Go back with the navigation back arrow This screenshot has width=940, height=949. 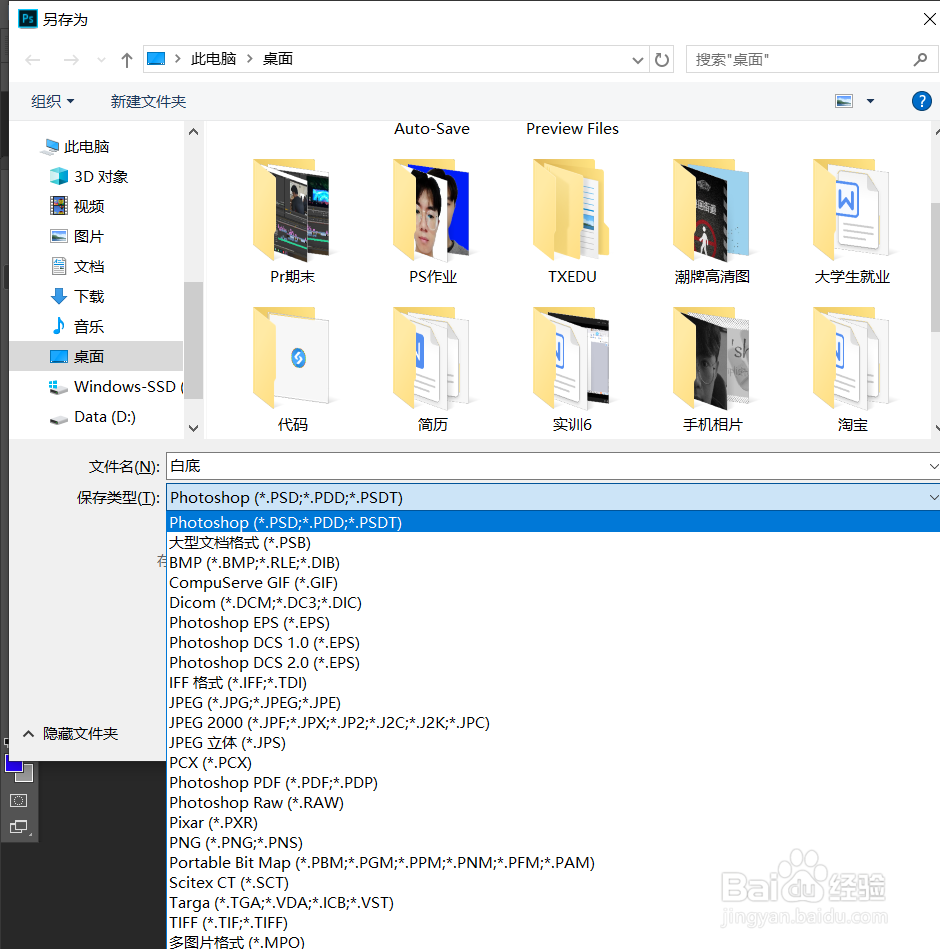tap(33, 60)
